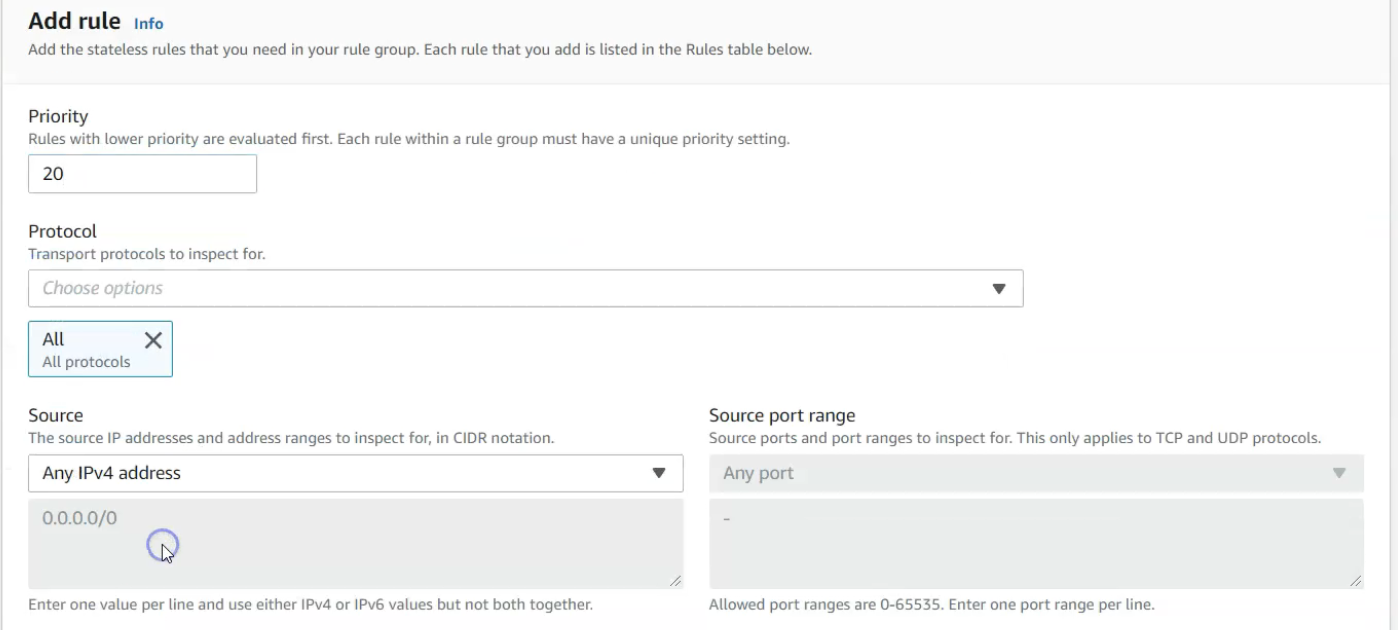Click the 'Protocol' field label

click(62, 231)
